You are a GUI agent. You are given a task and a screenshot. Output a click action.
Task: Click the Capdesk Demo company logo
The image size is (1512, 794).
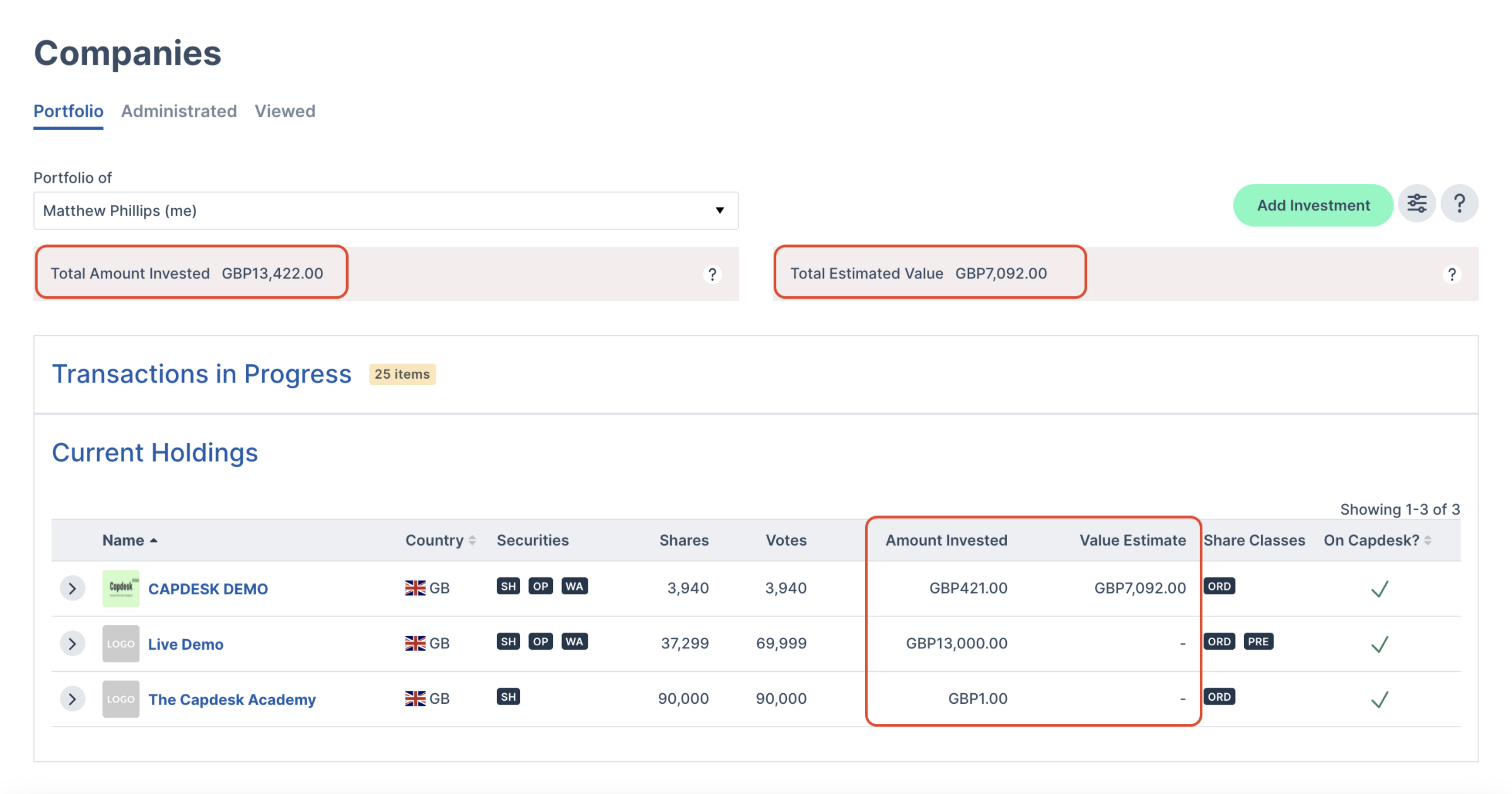[x=120, y=589]
